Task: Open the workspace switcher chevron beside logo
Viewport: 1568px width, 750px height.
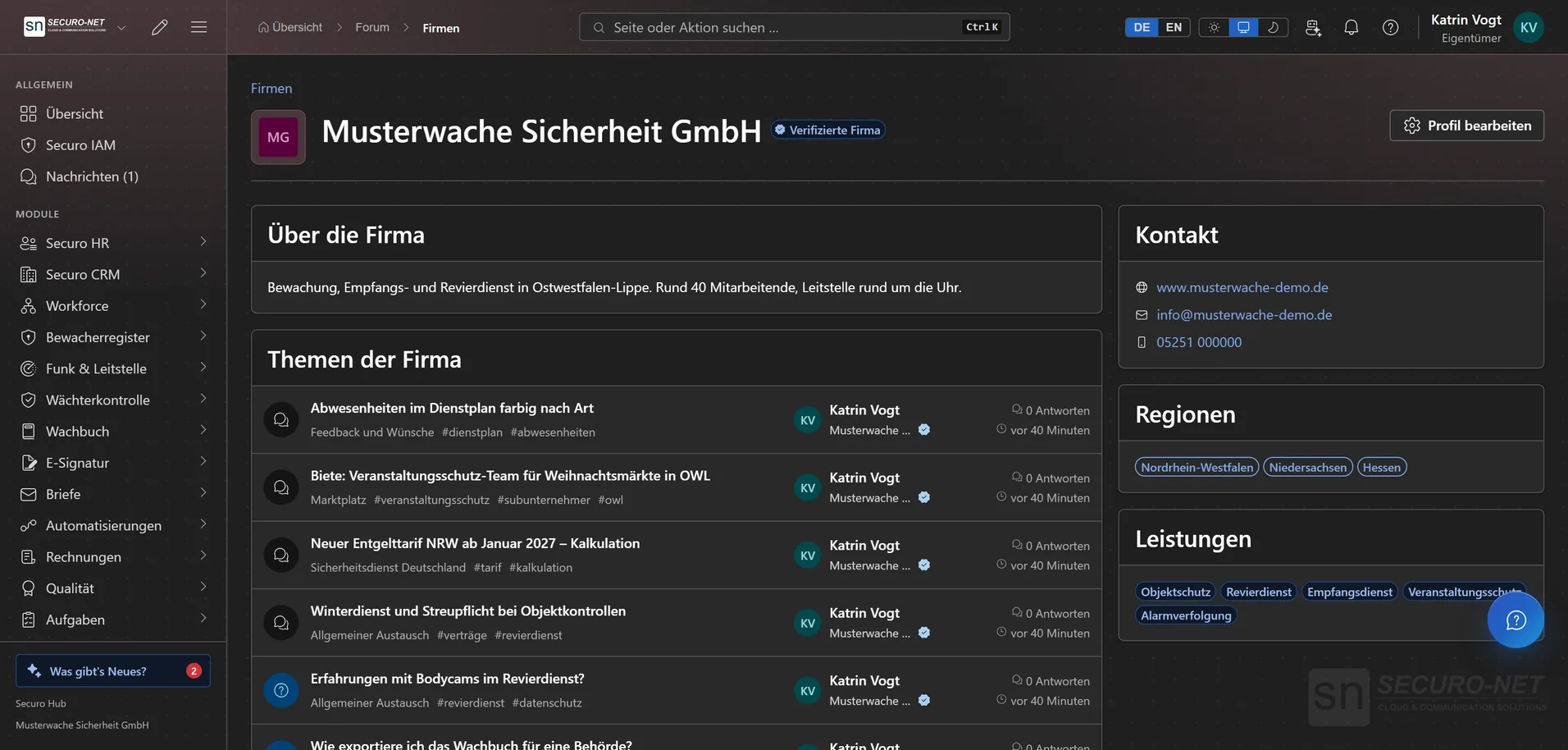Action: [121, 27]
